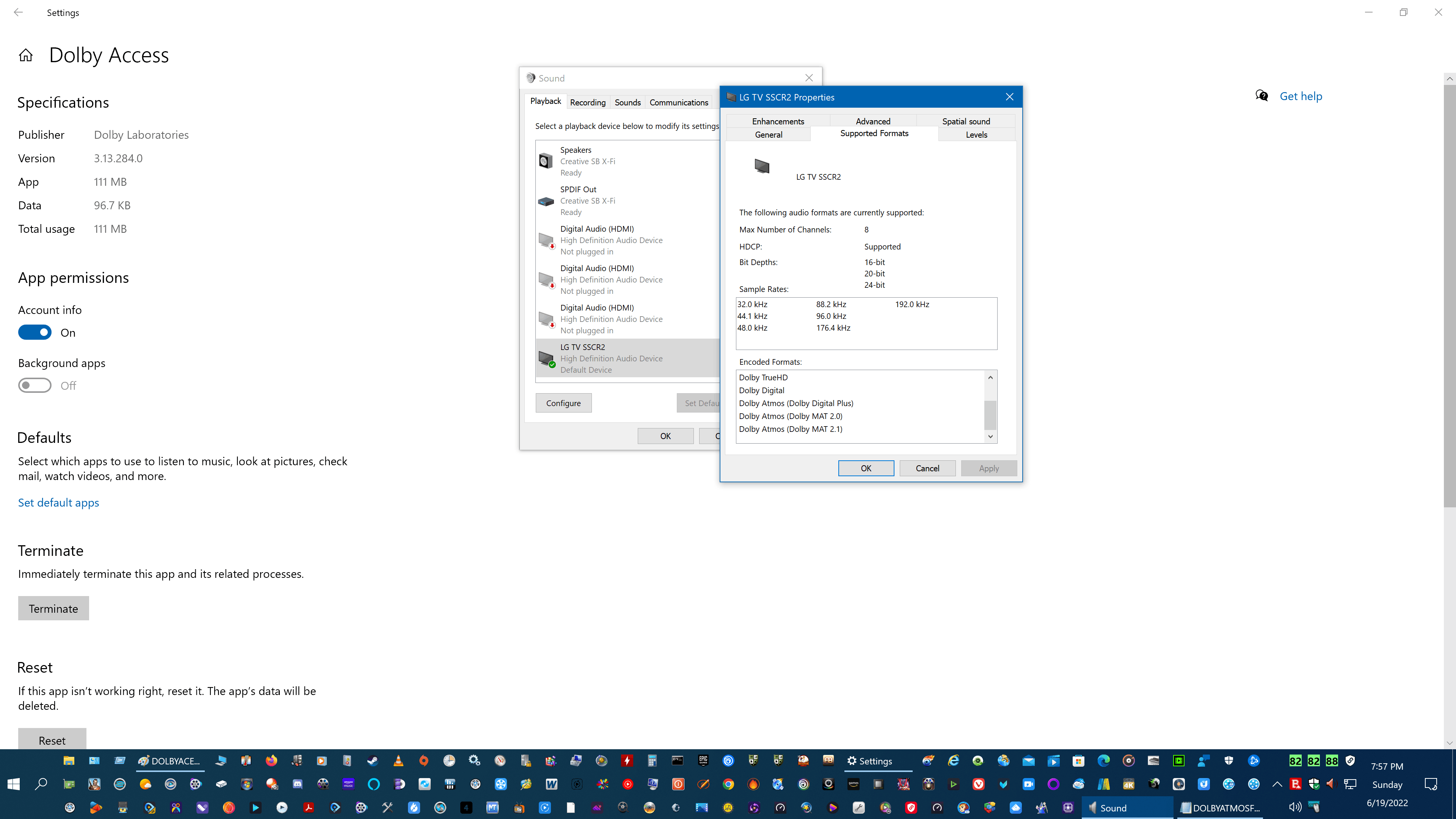This screenshot has height=819, width=1456.
Task: Click the taskbar search magnifier
Action: 41,784
